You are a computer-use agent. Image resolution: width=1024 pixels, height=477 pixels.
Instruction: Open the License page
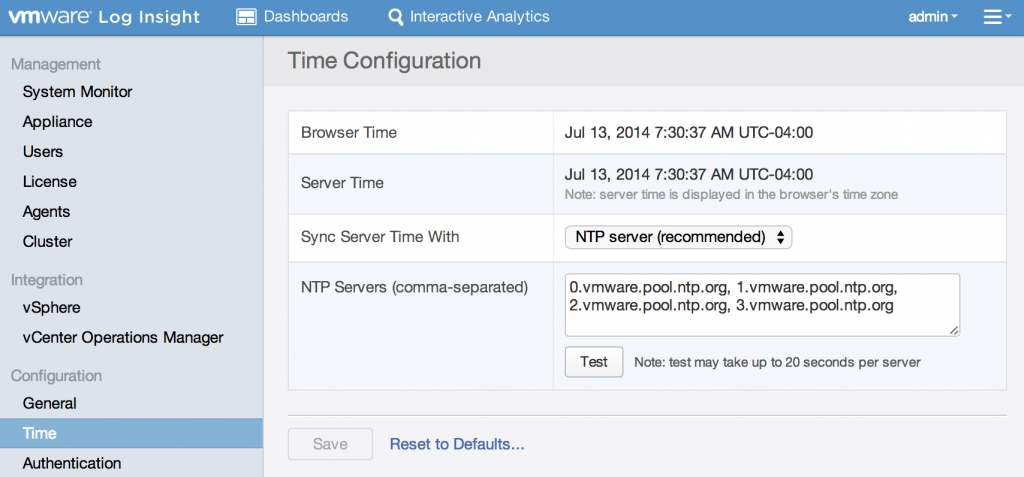point(49,182)
